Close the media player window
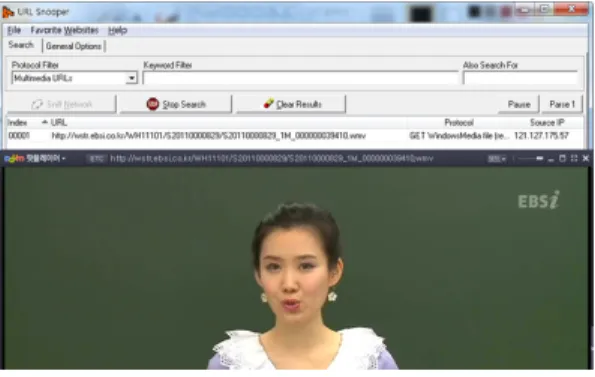 (x=586, y=159)
